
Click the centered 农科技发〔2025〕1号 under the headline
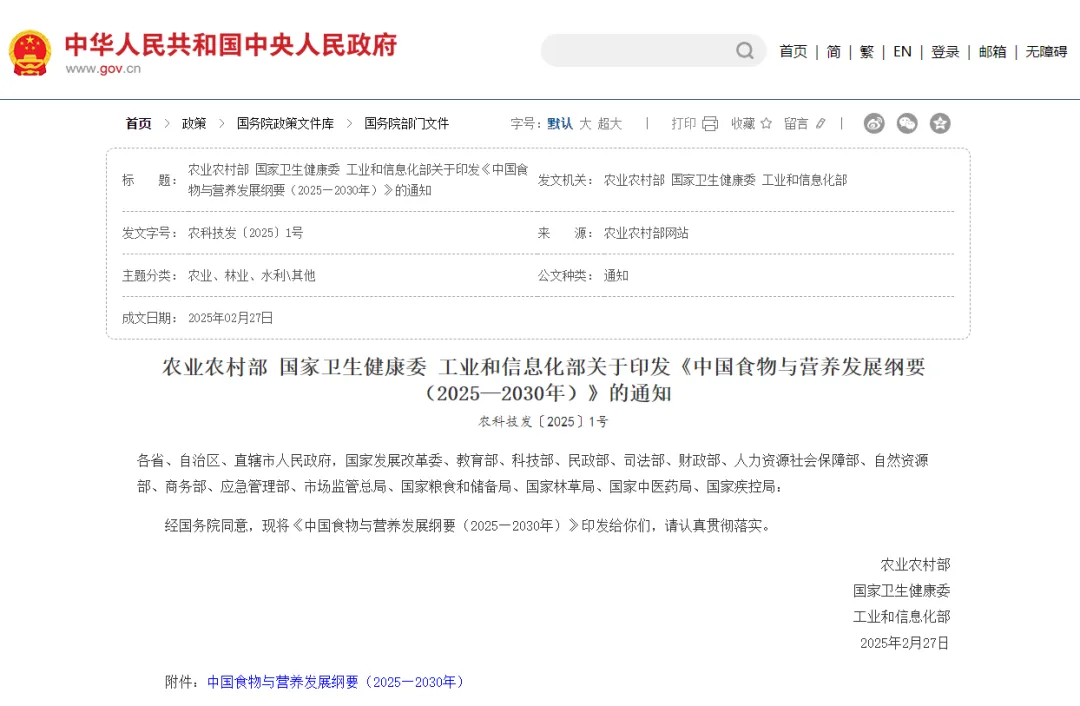543,422
